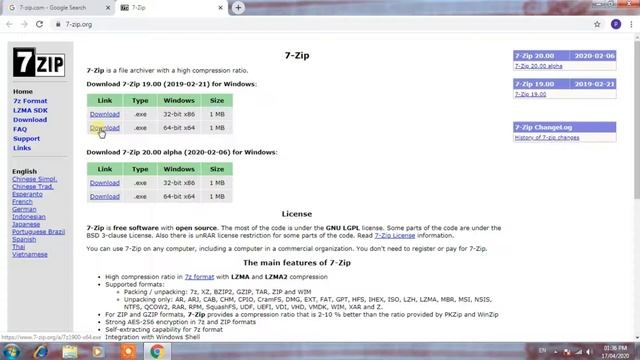Open the Support sidebar link
Image resolution: width=640 pixels, height=360 pixels.
26,138
